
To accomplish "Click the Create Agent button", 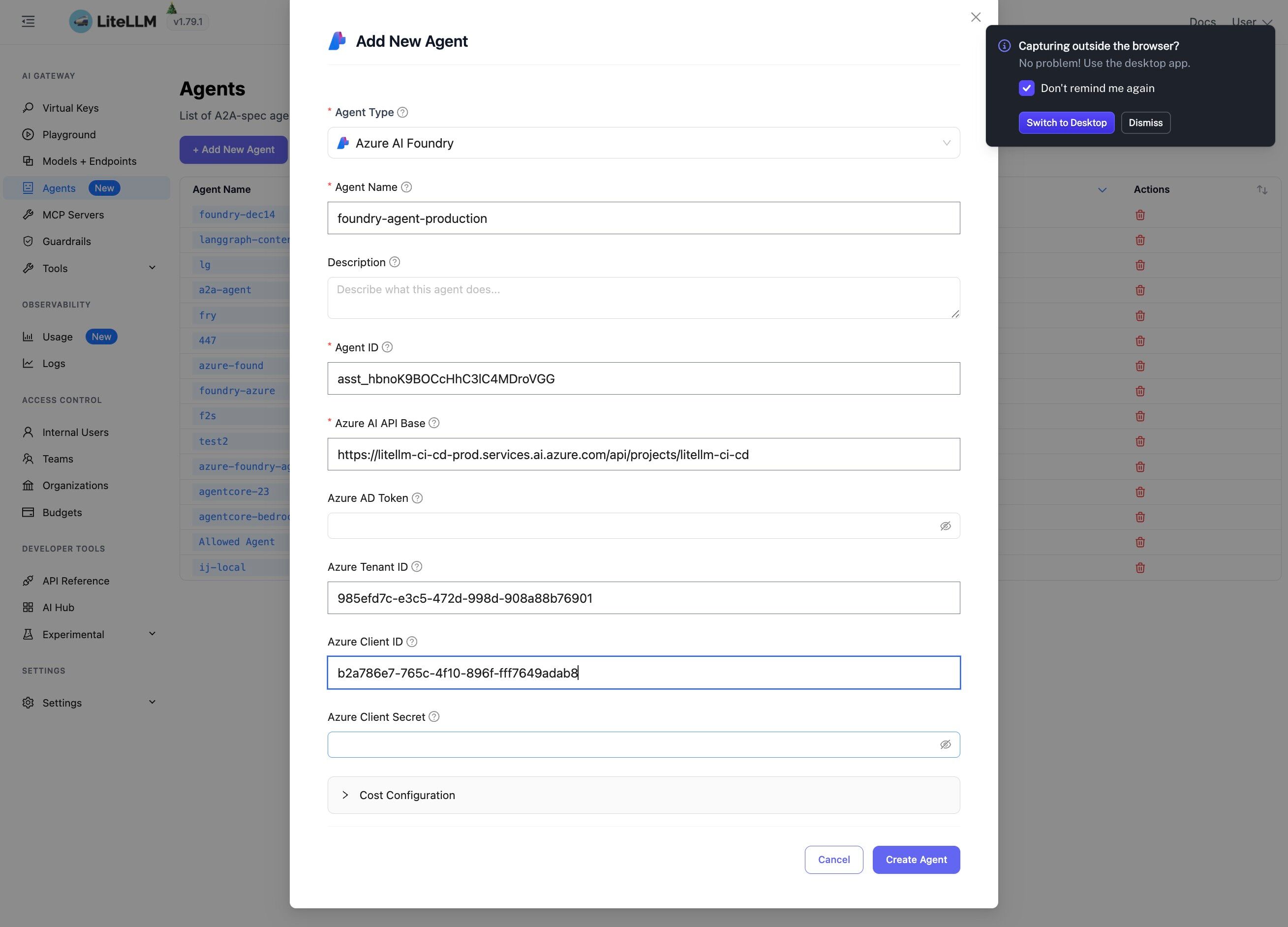I will pos(916,860).
